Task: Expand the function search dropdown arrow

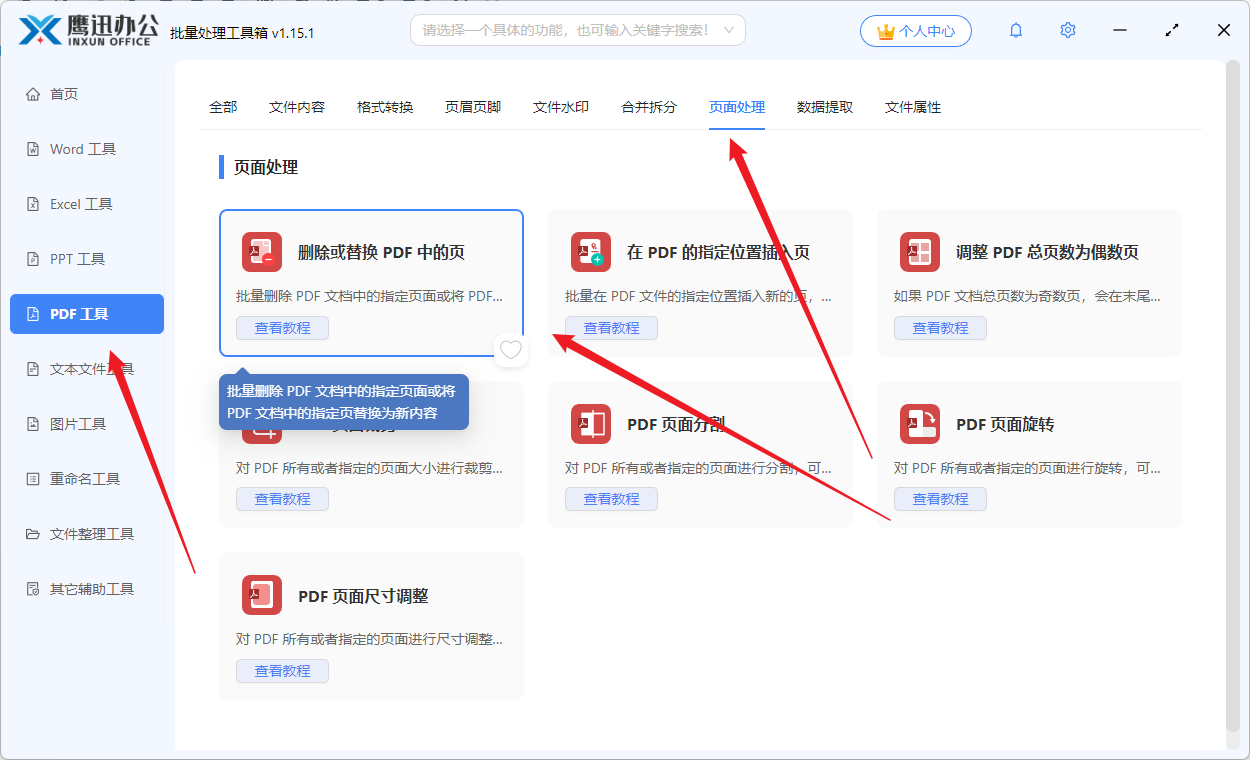Action: pyautogui.click(x=728, y=30)
